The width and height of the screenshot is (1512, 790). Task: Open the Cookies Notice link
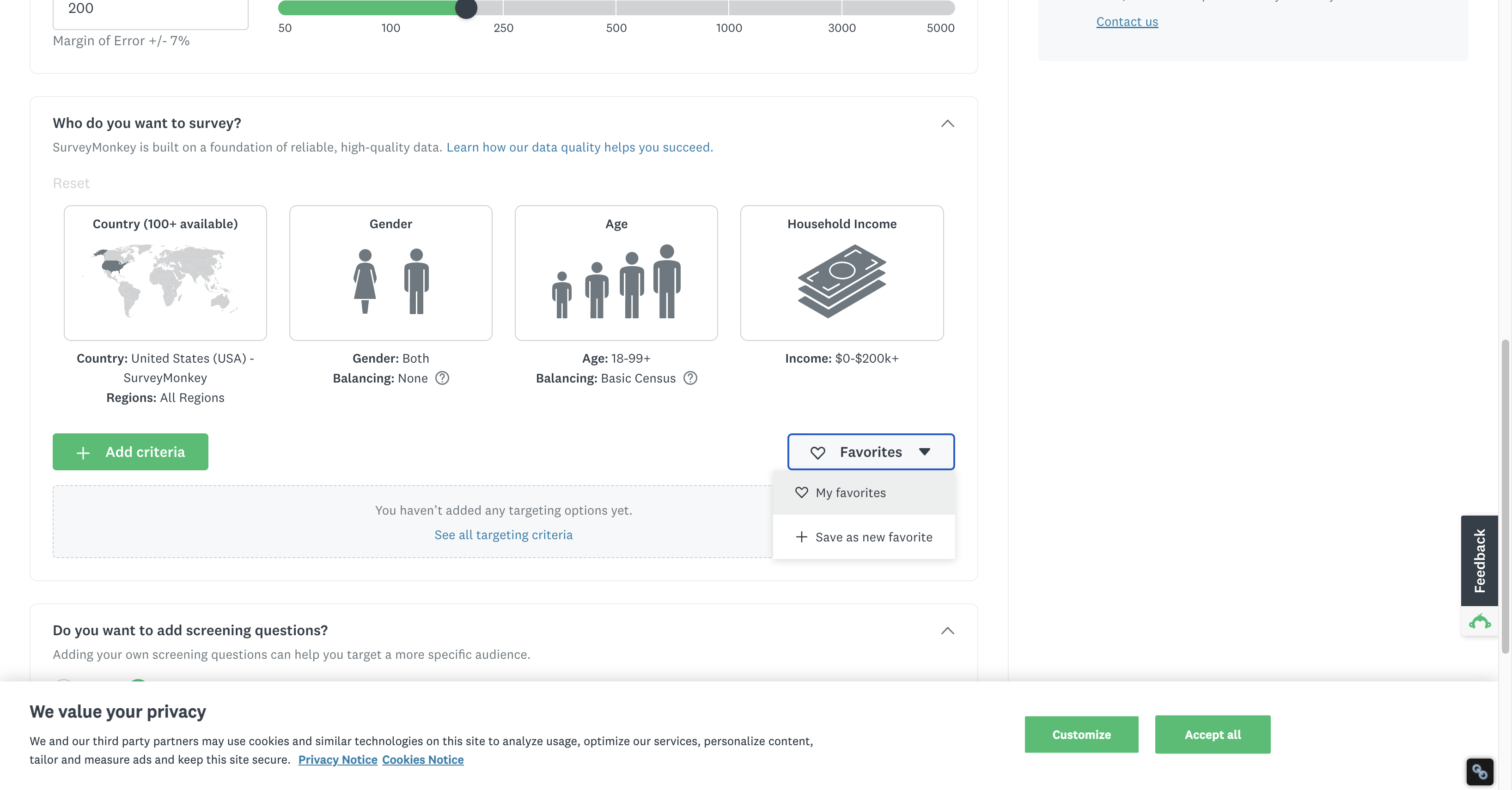[423, 760]
